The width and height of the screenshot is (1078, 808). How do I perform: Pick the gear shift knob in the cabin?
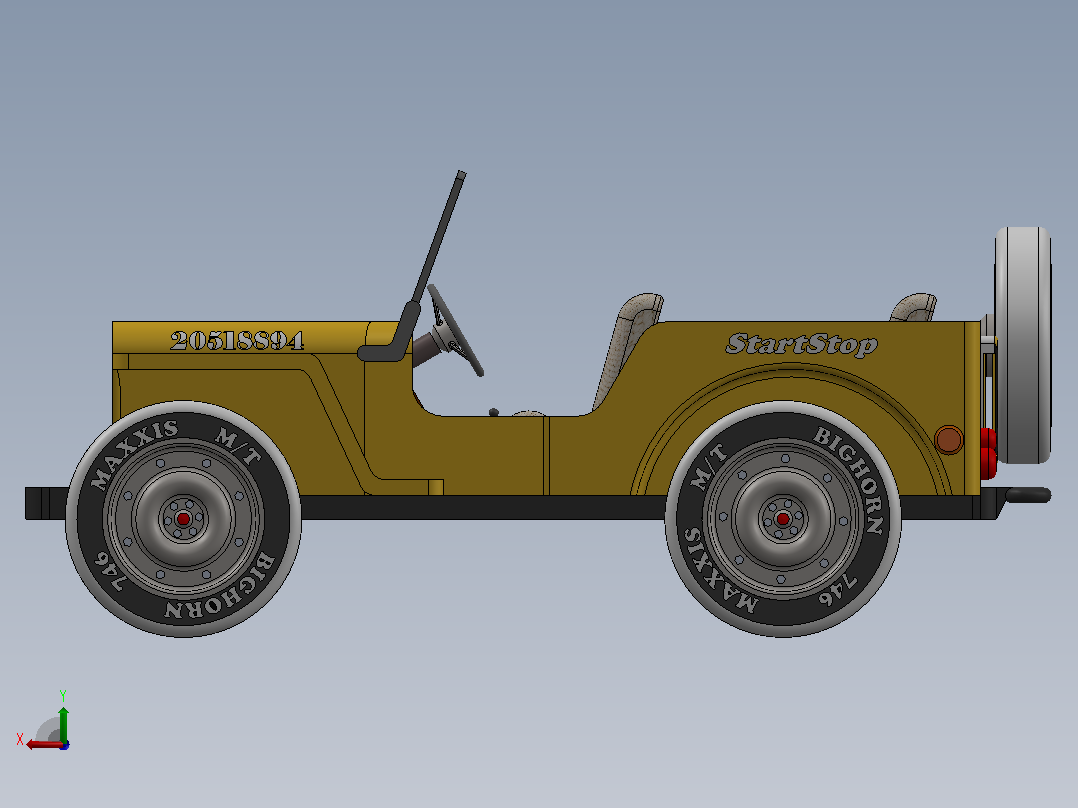coord(494,413)
